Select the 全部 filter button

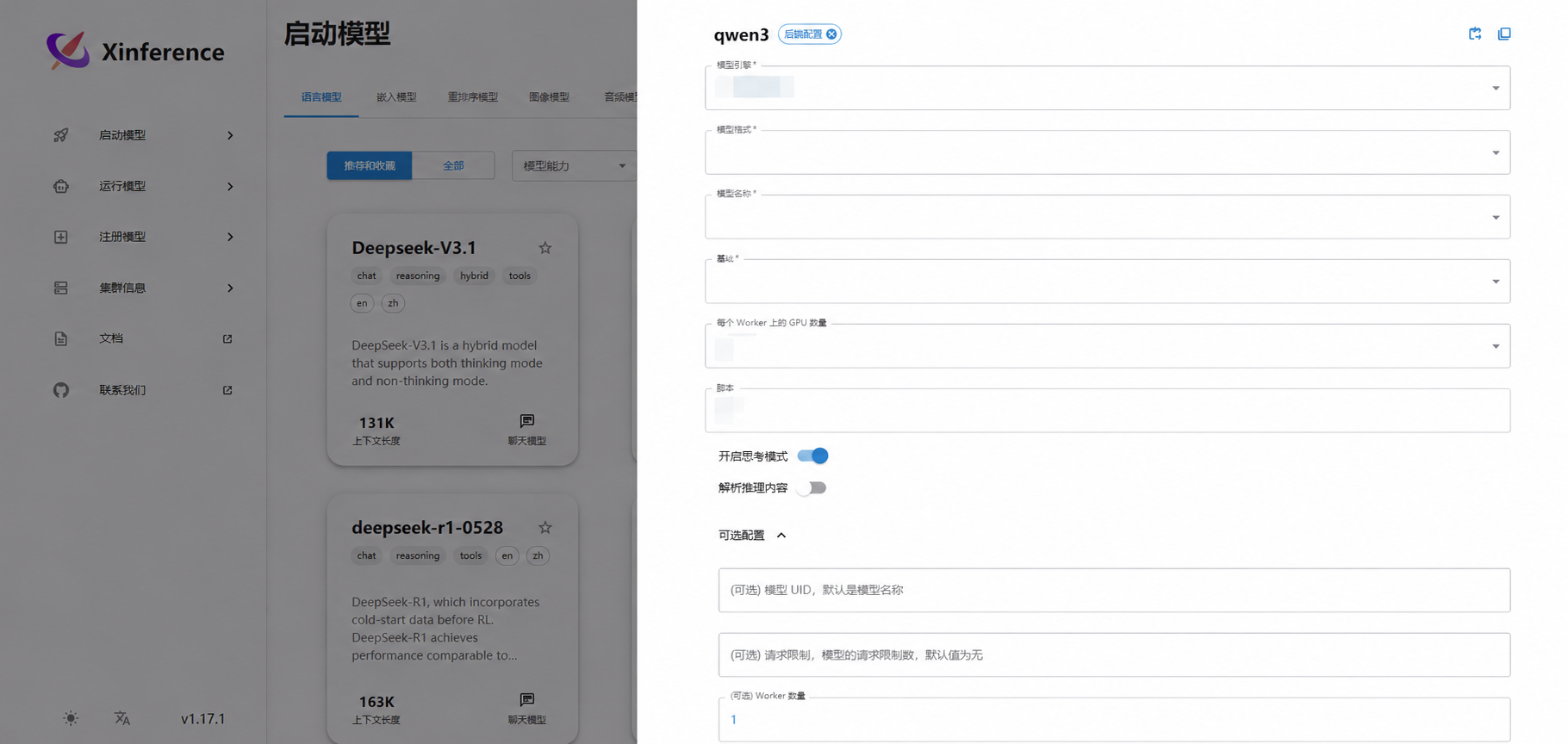click(453, 165)
